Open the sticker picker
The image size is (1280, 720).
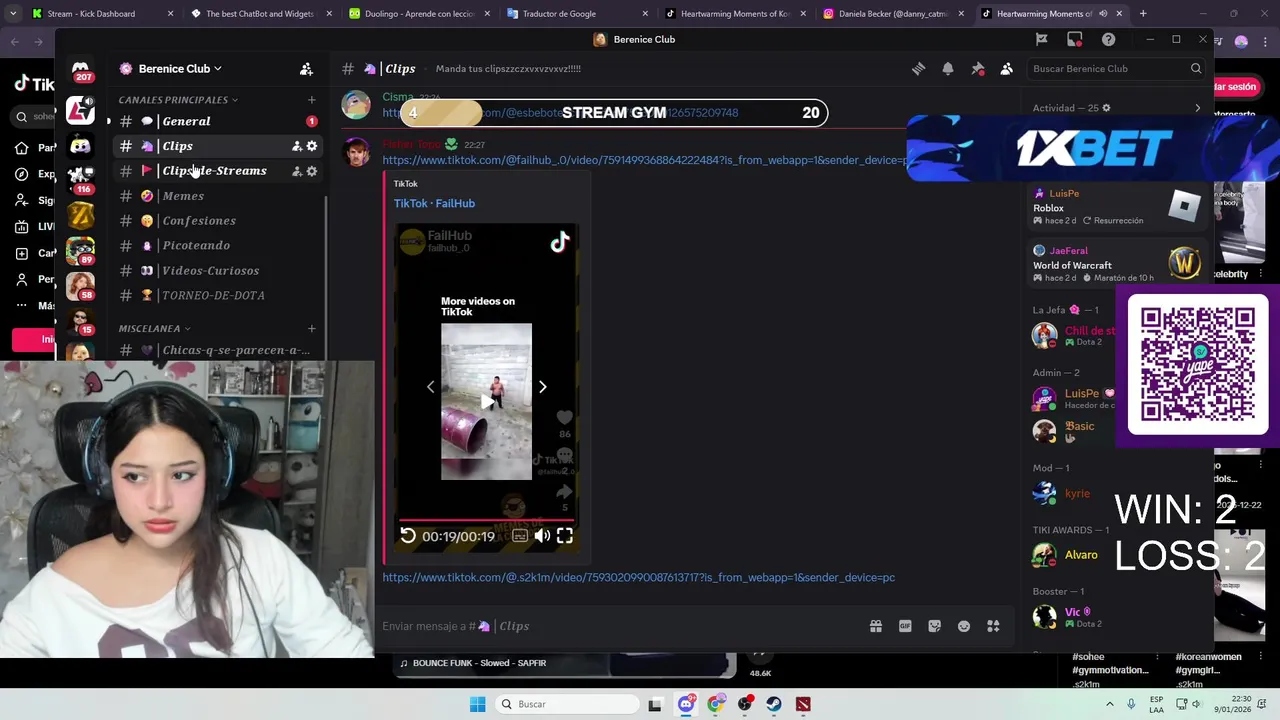(x=934, y=626)
